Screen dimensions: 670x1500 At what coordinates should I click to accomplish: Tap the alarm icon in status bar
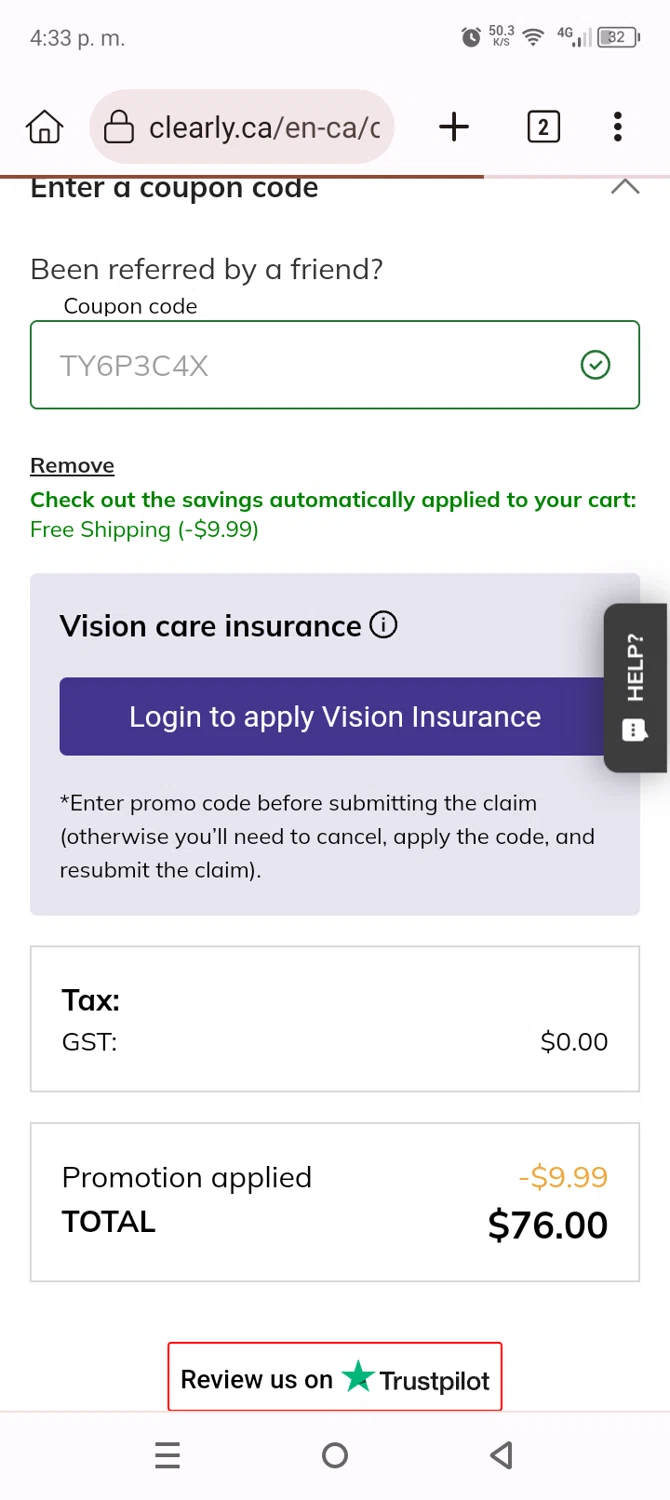point(471,38)
